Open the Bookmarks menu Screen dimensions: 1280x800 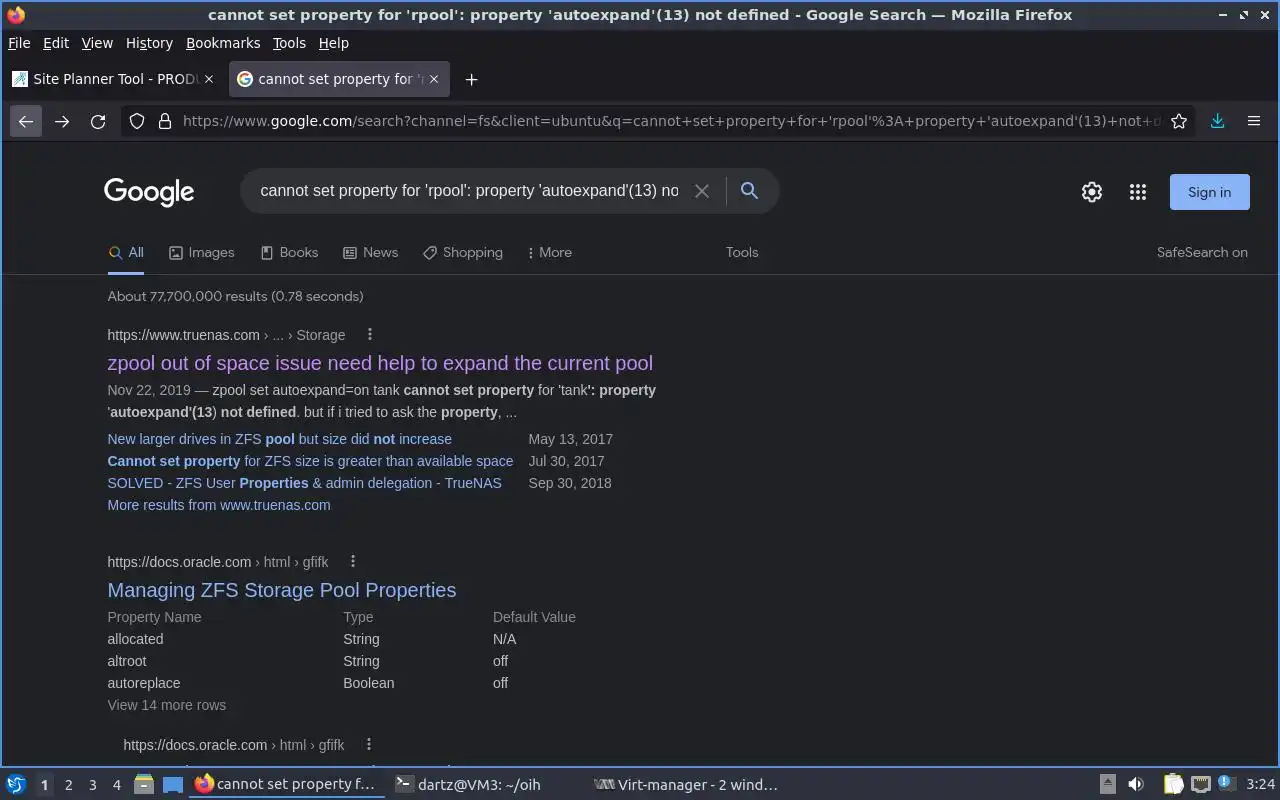223,43
